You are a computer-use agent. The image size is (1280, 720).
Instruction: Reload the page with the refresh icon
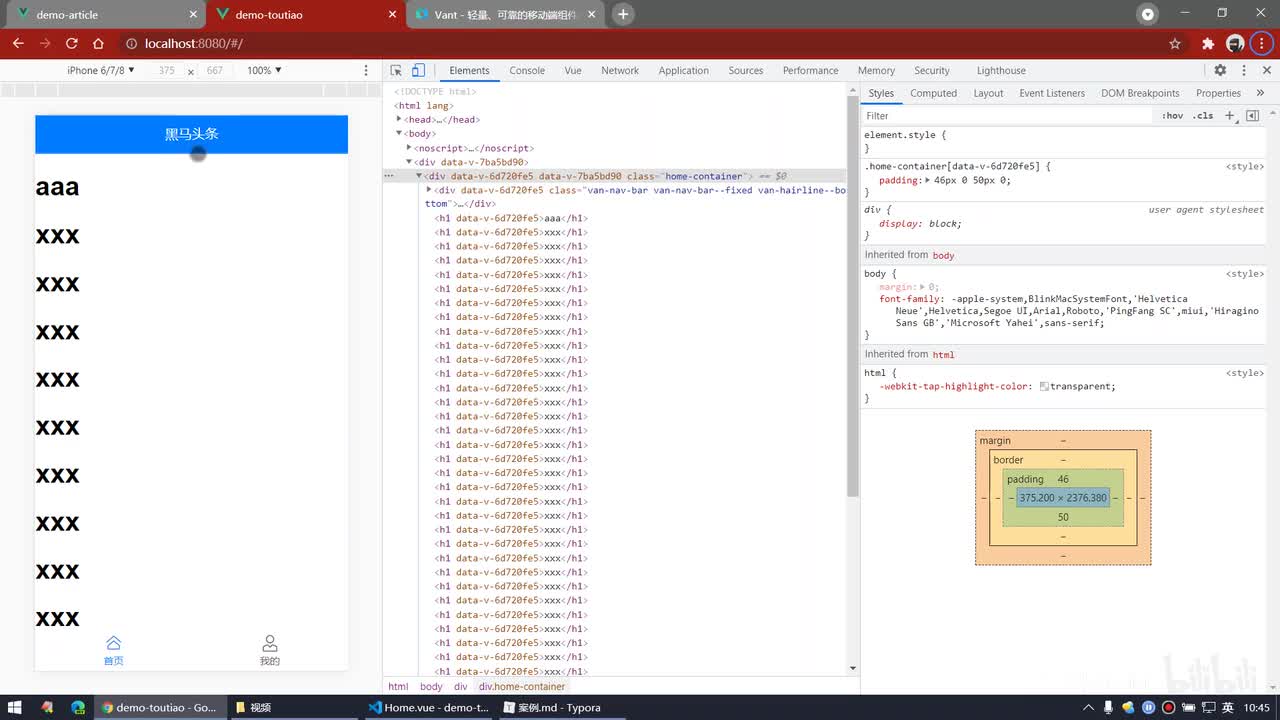72,44
